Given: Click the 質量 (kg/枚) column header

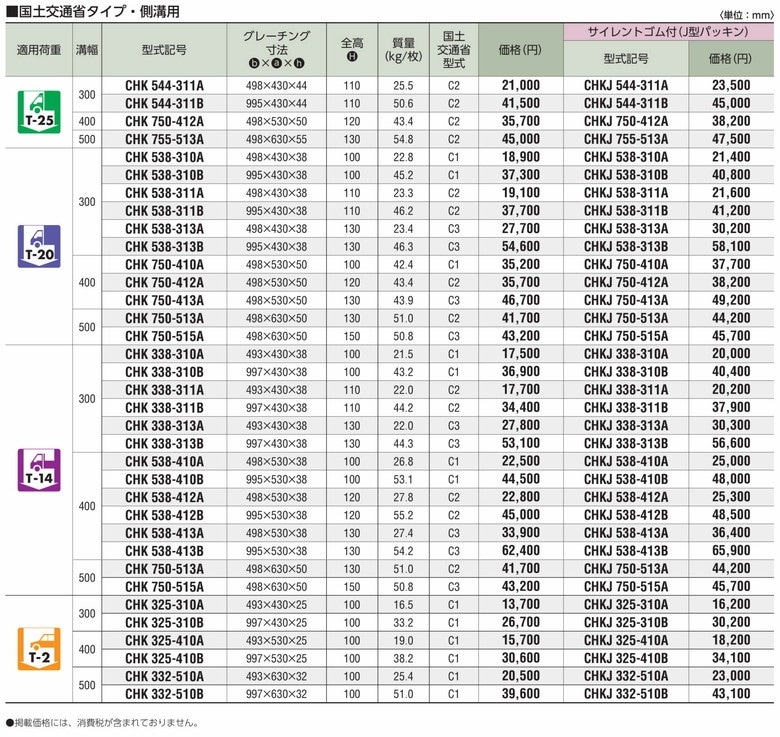Looking at the screenshot, I should (404, 48).
